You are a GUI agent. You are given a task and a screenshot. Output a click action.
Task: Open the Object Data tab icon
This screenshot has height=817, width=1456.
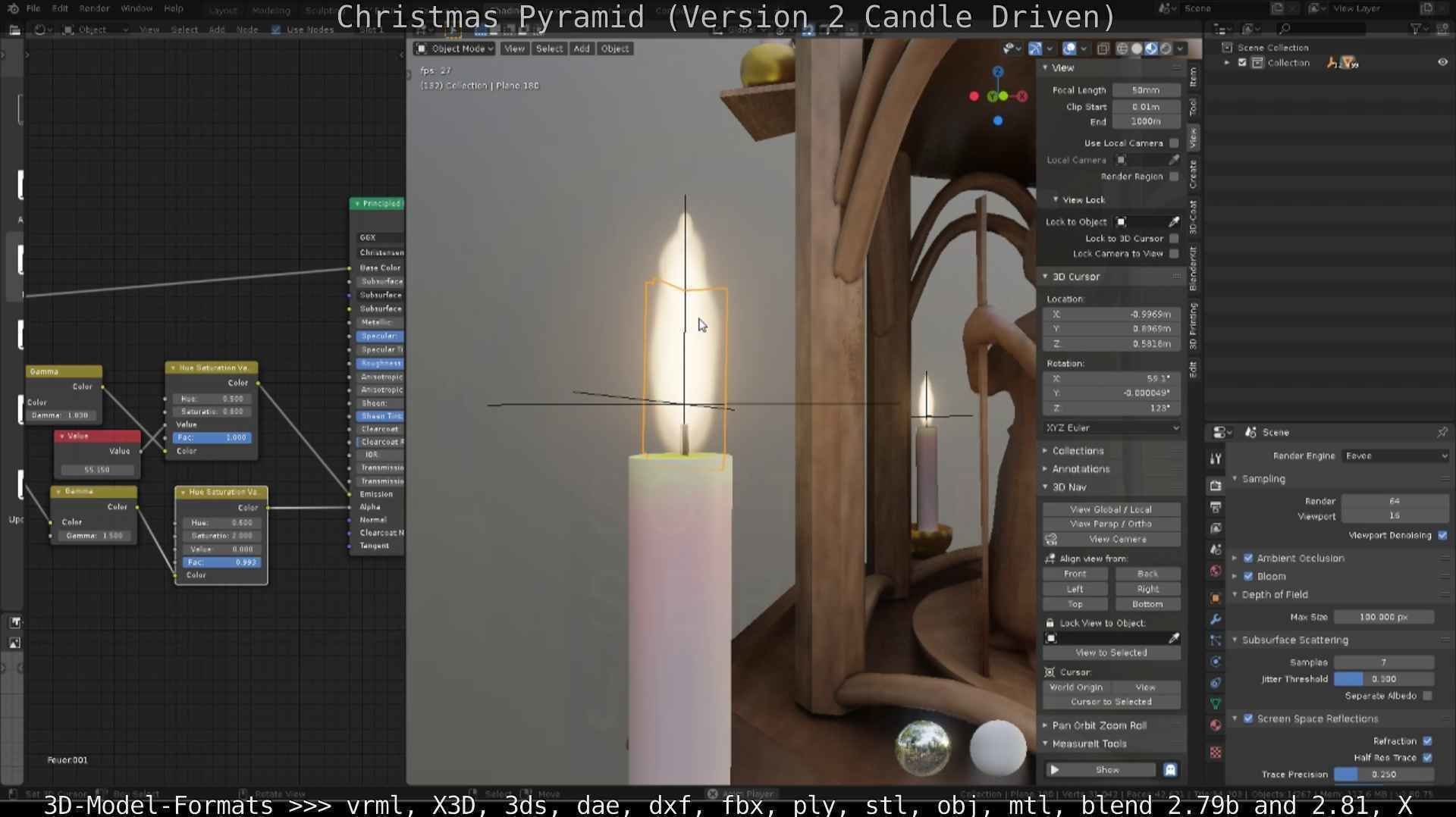tap(1216, 703)
